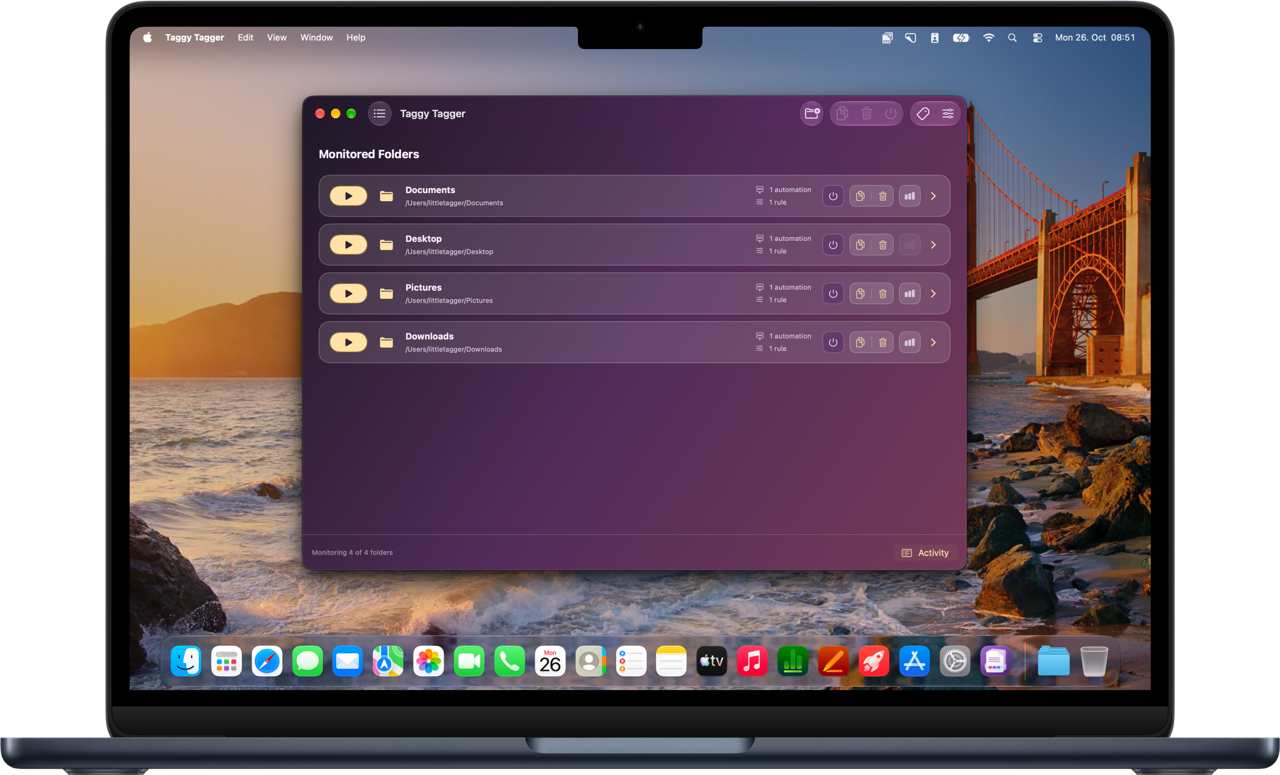
Task: Copy the Desktop folder configuration
Action: click(860, 245)
